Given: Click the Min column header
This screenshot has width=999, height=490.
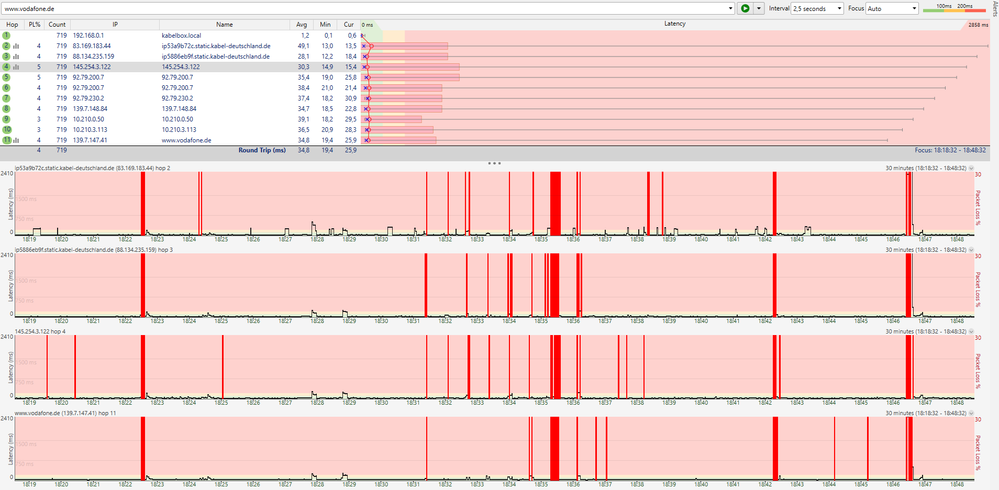Looking at the screenshot, I should coord(325,24).
